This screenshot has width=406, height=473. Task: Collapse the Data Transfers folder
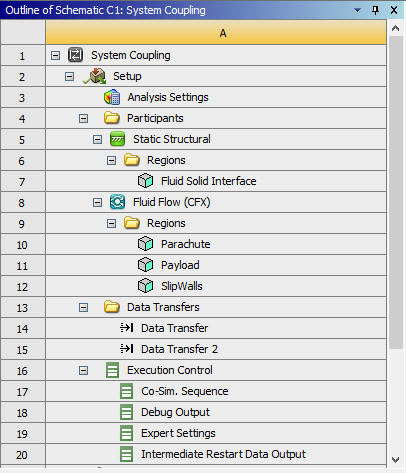coord(83,307)
